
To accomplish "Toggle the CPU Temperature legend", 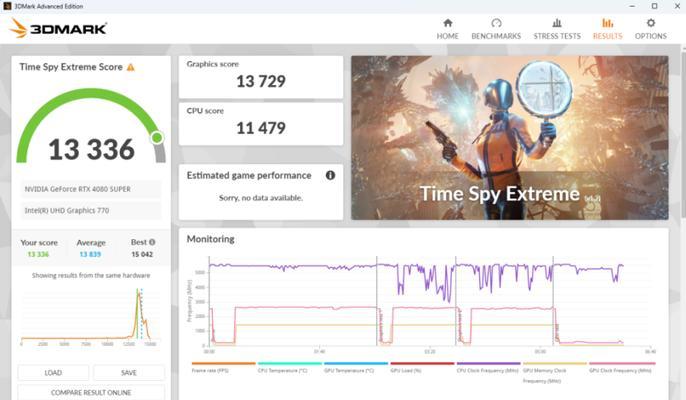I will click(x=290, y=367).
